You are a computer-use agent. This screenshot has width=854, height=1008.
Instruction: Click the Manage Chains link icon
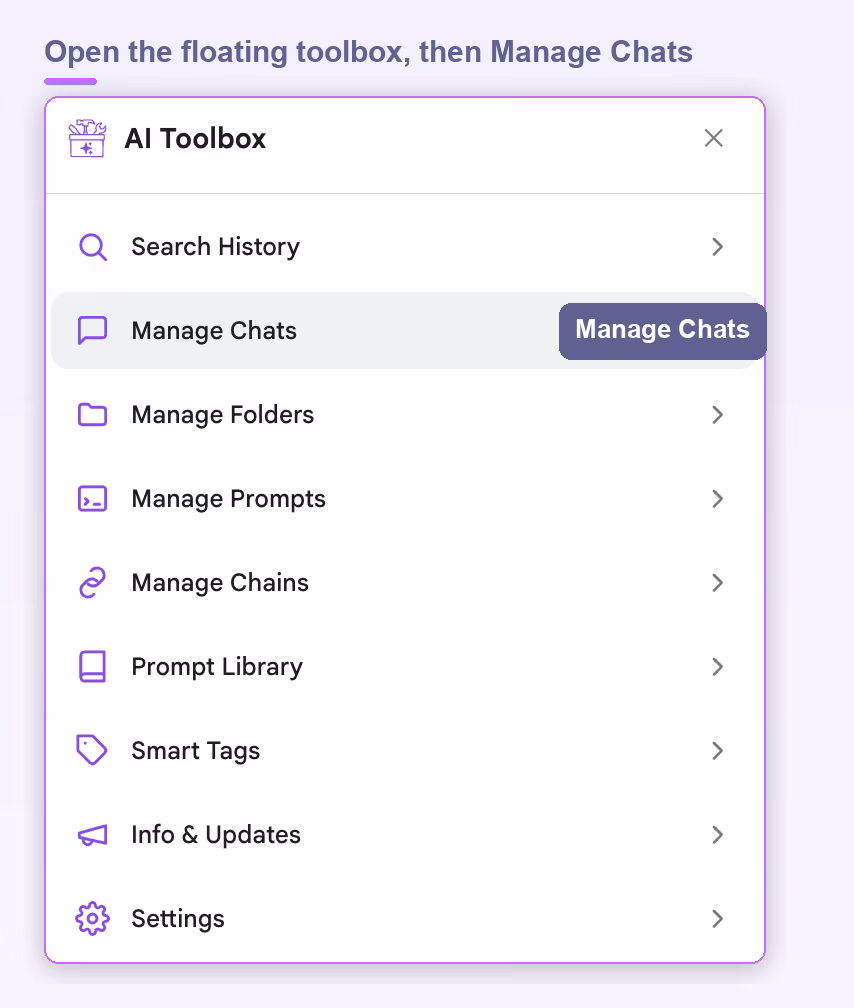(x=93, y=582)
